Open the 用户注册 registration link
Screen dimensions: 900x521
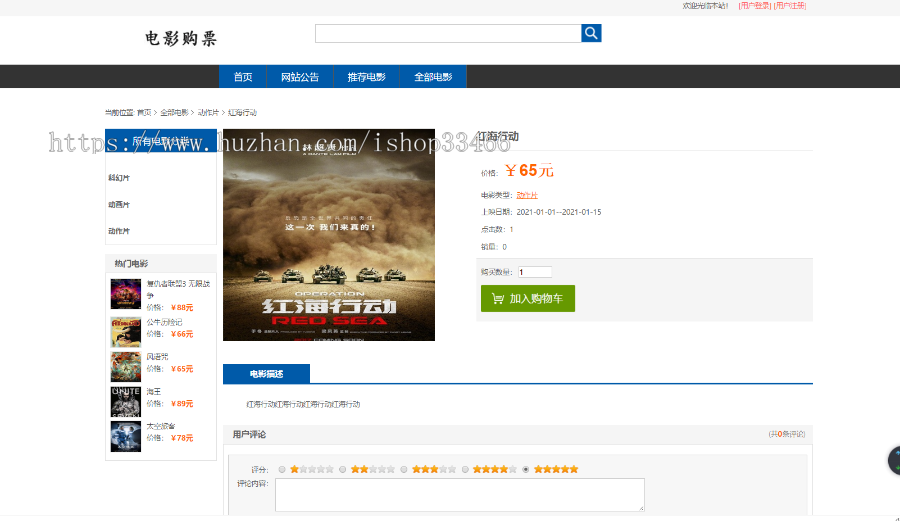(790, 6)
